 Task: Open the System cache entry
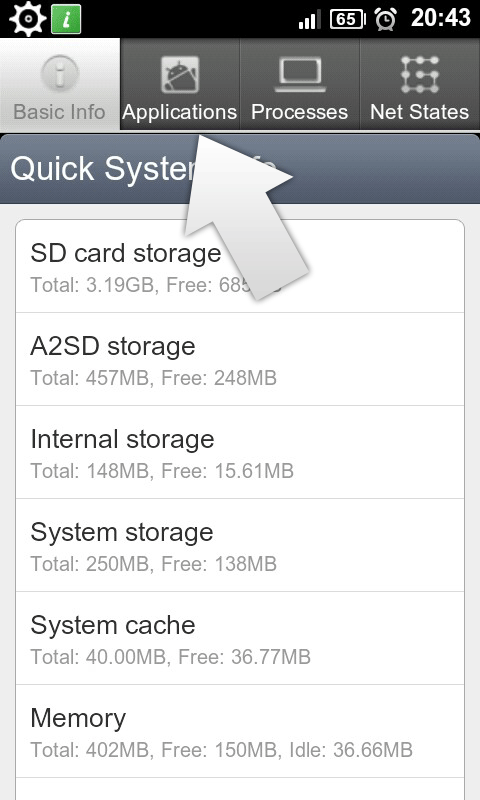pos(240,638)
